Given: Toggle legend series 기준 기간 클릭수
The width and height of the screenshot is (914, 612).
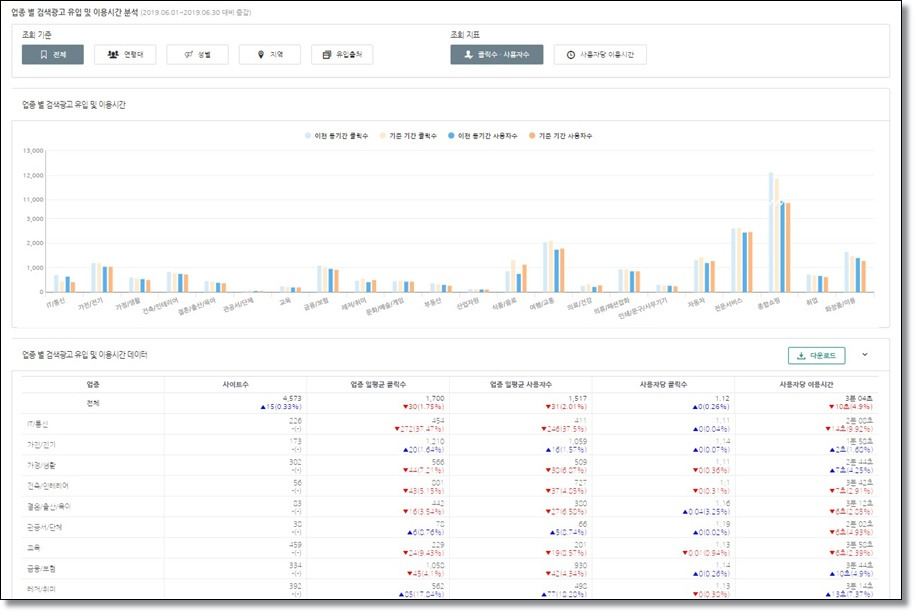Looking at the screenshot, I should [x=408, y=136].
